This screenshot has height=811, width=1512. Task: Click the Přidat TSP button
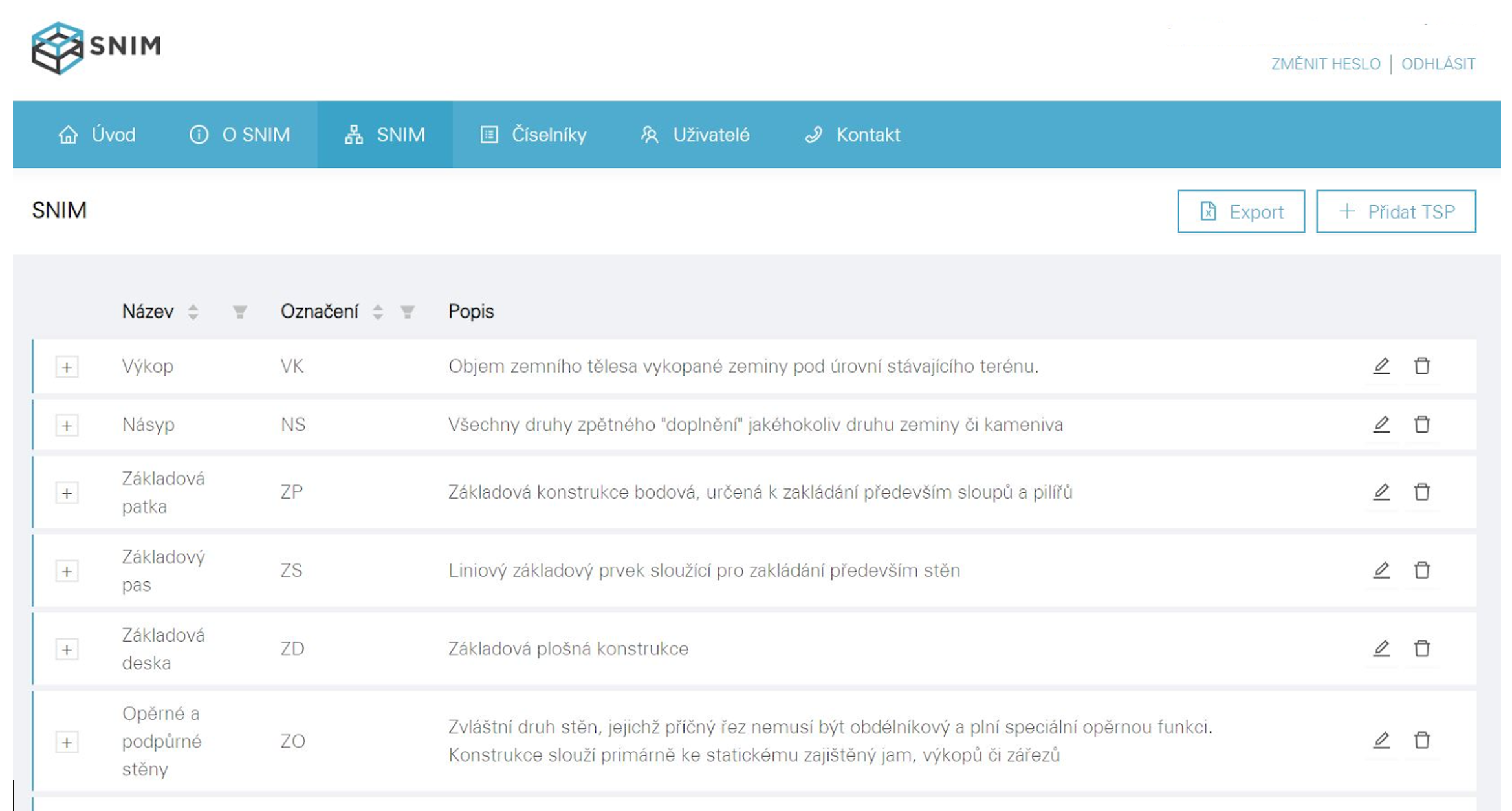click(x=1396, y=211)
